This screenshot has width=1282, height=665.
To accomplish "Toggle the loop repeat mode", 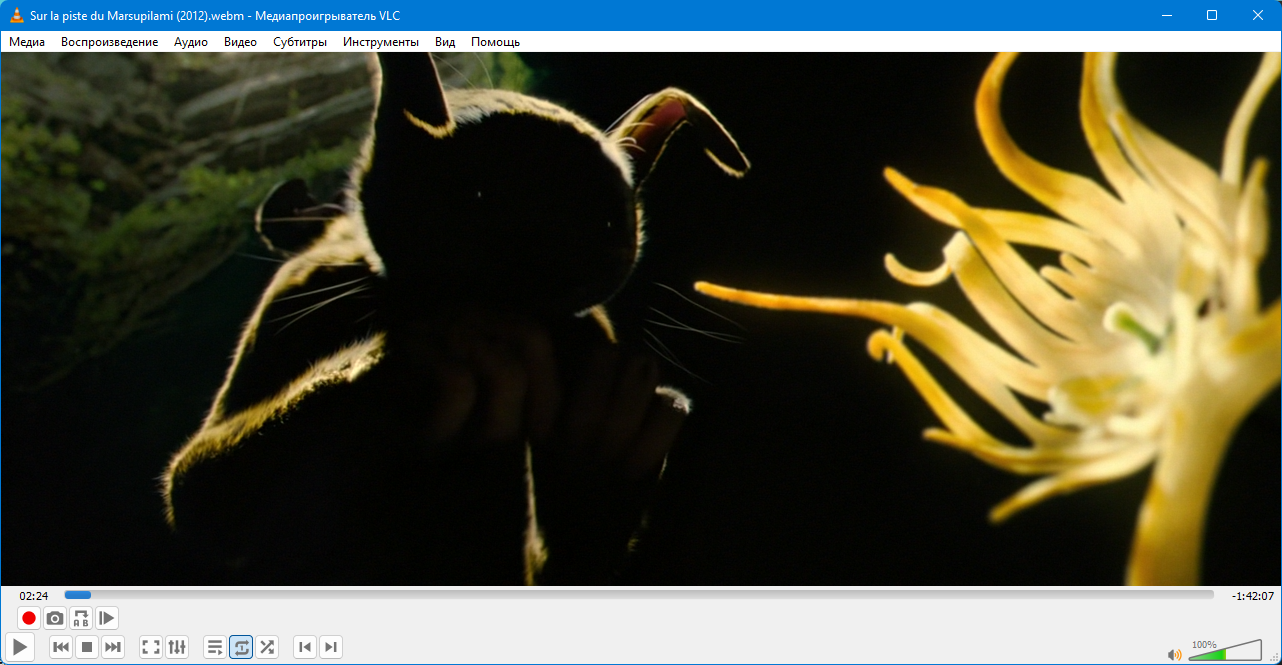I will (241, 647).
